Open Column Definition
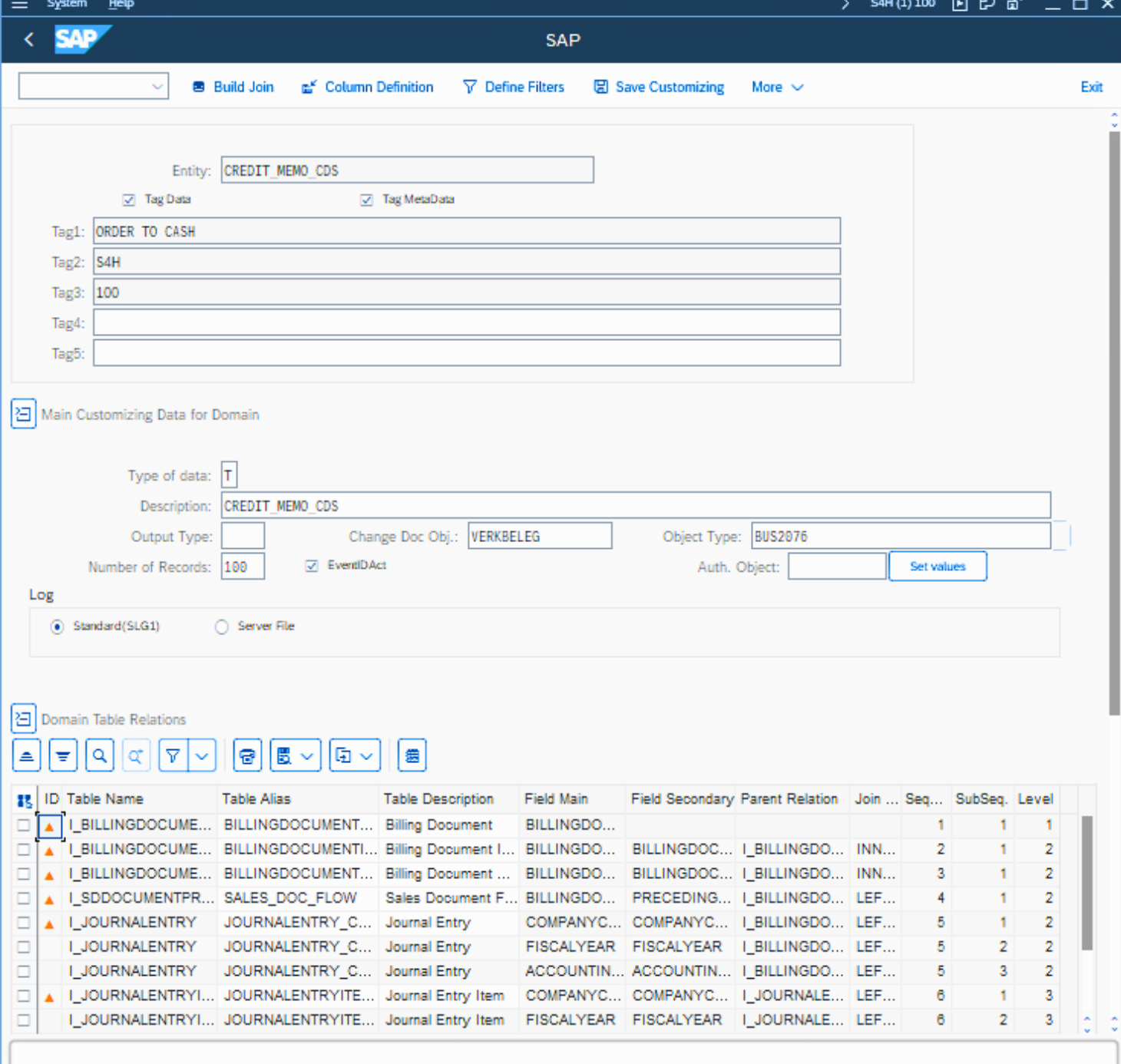Screen dimensions: 1121x1064 point(368,88)
